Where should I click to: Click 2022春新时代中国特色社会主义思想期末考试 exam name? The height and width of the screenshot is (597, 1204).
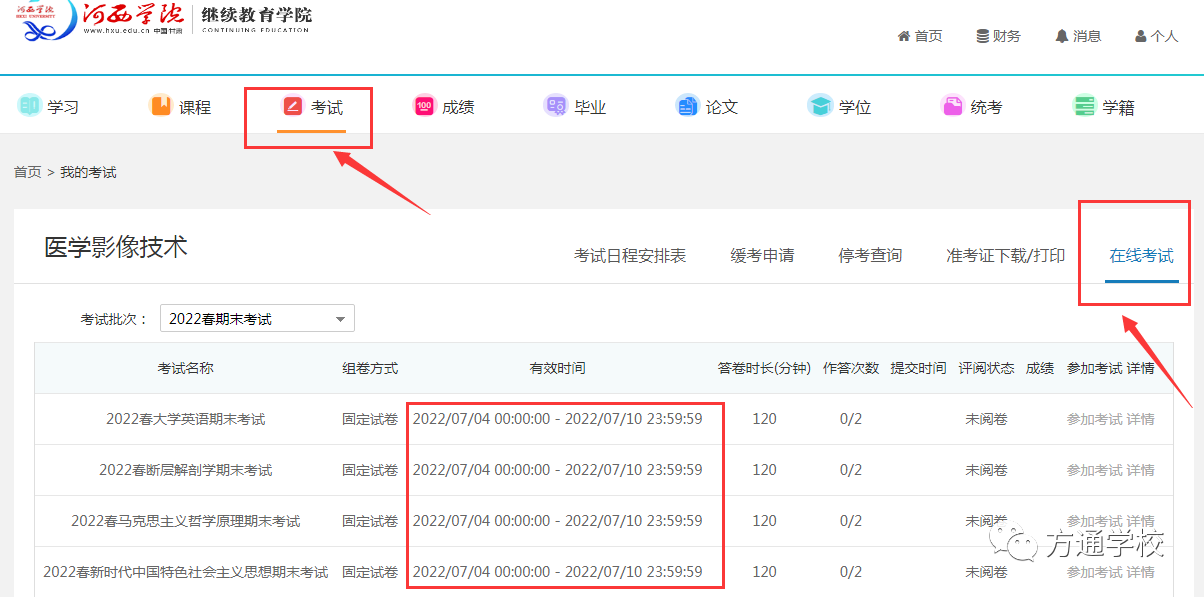tap(186, 572)
